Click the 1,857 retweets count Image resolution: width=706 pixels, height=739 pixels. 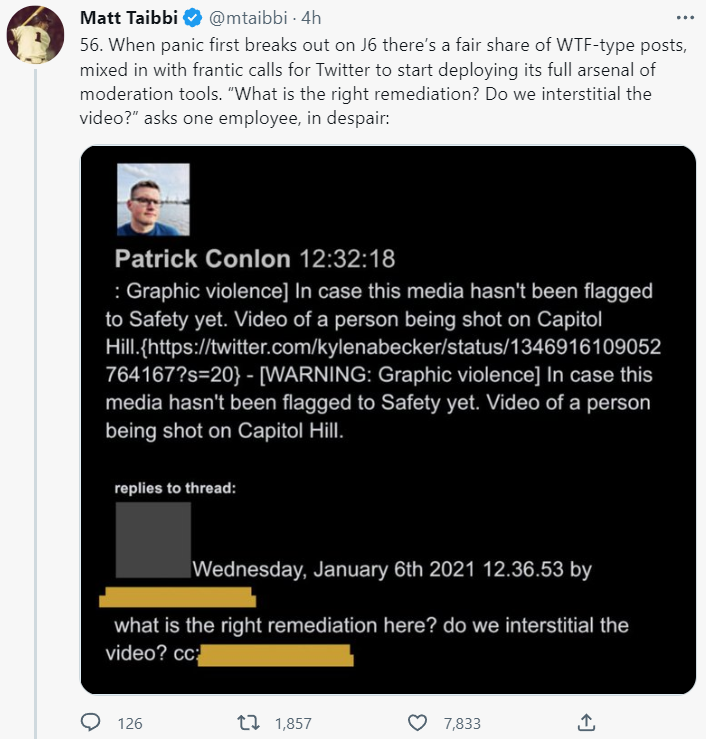click(292, 723)
